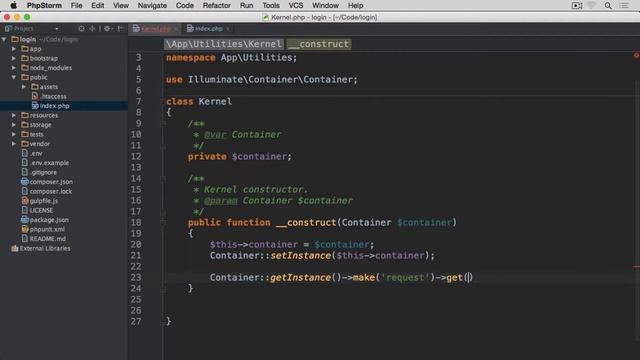Open the Apple menu

click(x=13, y=5)
